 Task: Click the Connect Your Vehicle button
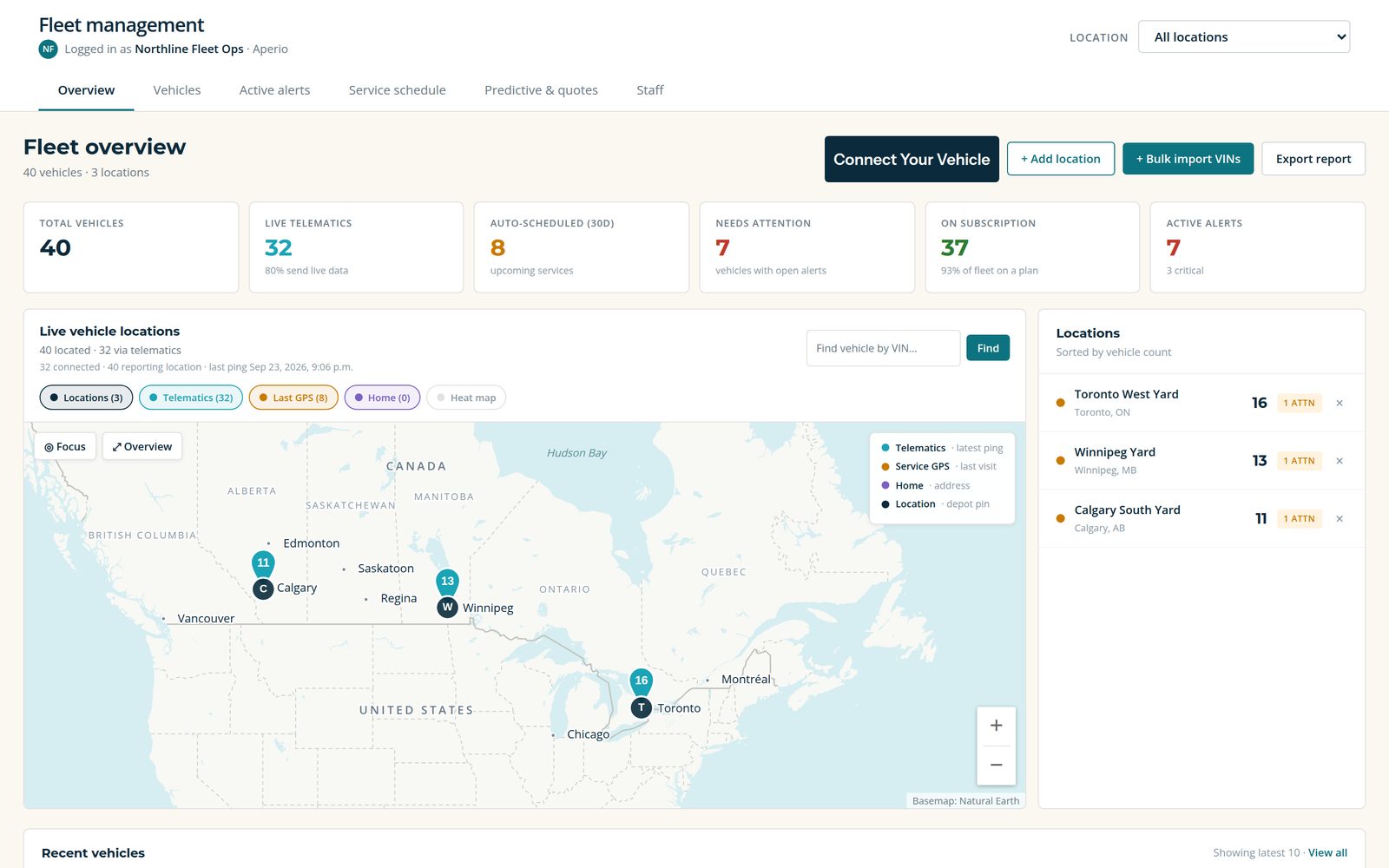pos(912,159)
